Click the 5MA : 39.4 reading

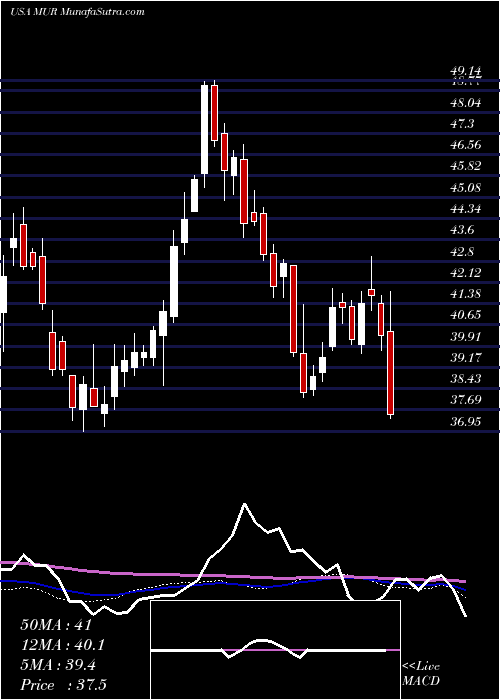click(58, 665)
